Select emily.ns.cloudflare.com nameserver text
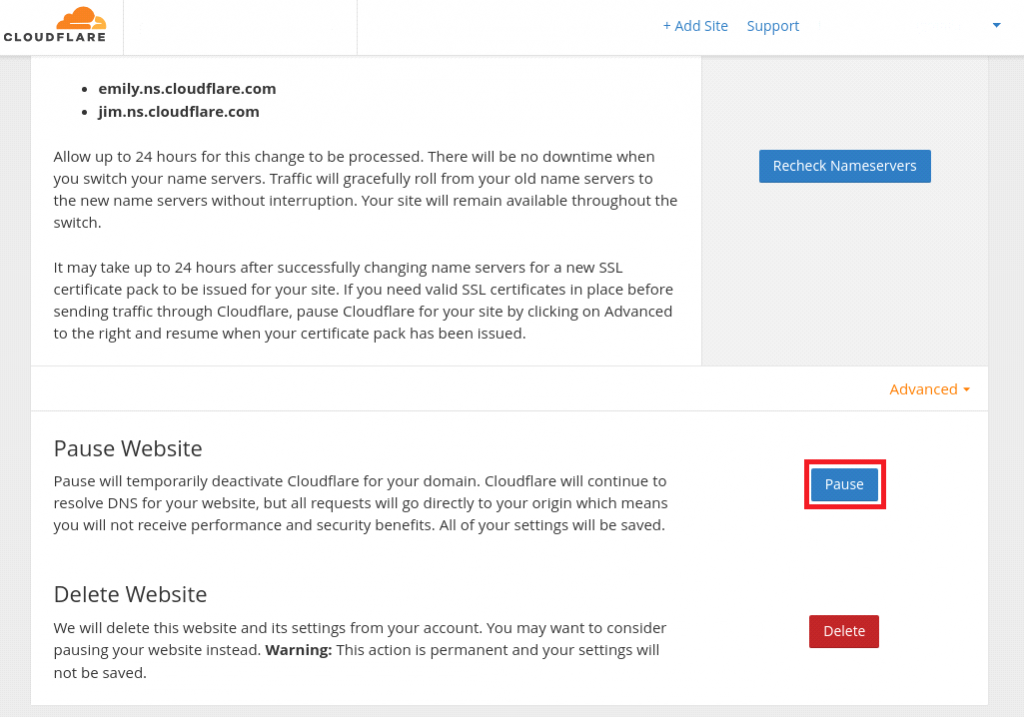The height and width of the screenshot is (717, 1024). coord(187,89)
